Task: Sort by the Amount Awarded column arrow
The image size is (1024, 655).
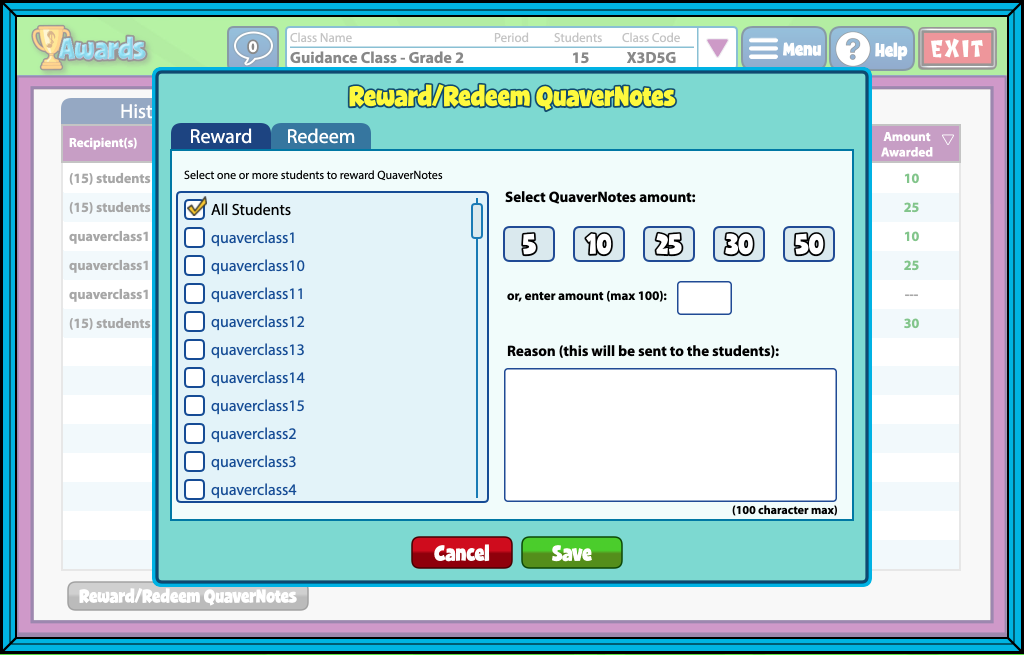Action: 948,138
